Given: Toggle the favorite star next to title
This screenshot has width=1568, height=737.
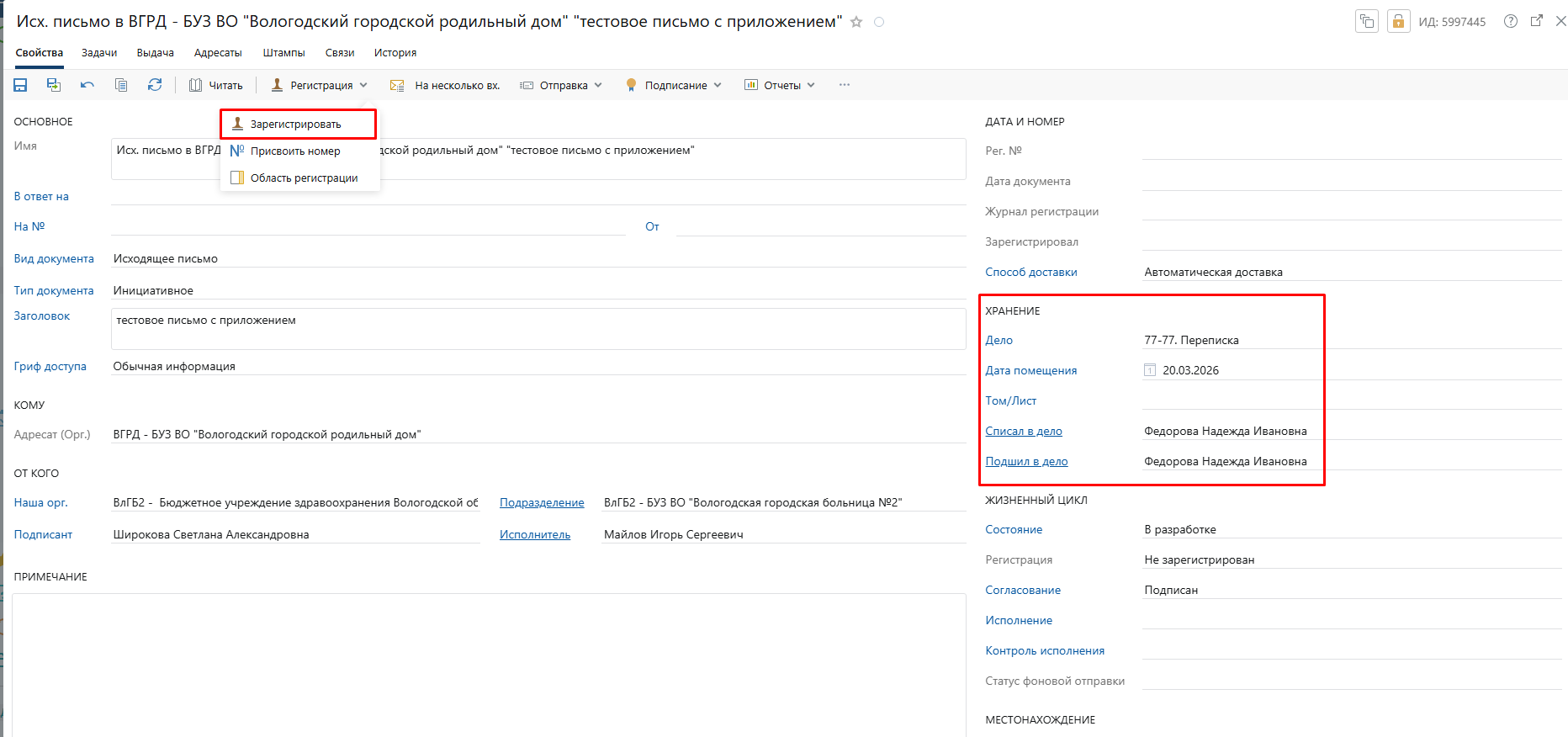Looking at the screenshot, I should pyautogui.click(x=856, y=22).
